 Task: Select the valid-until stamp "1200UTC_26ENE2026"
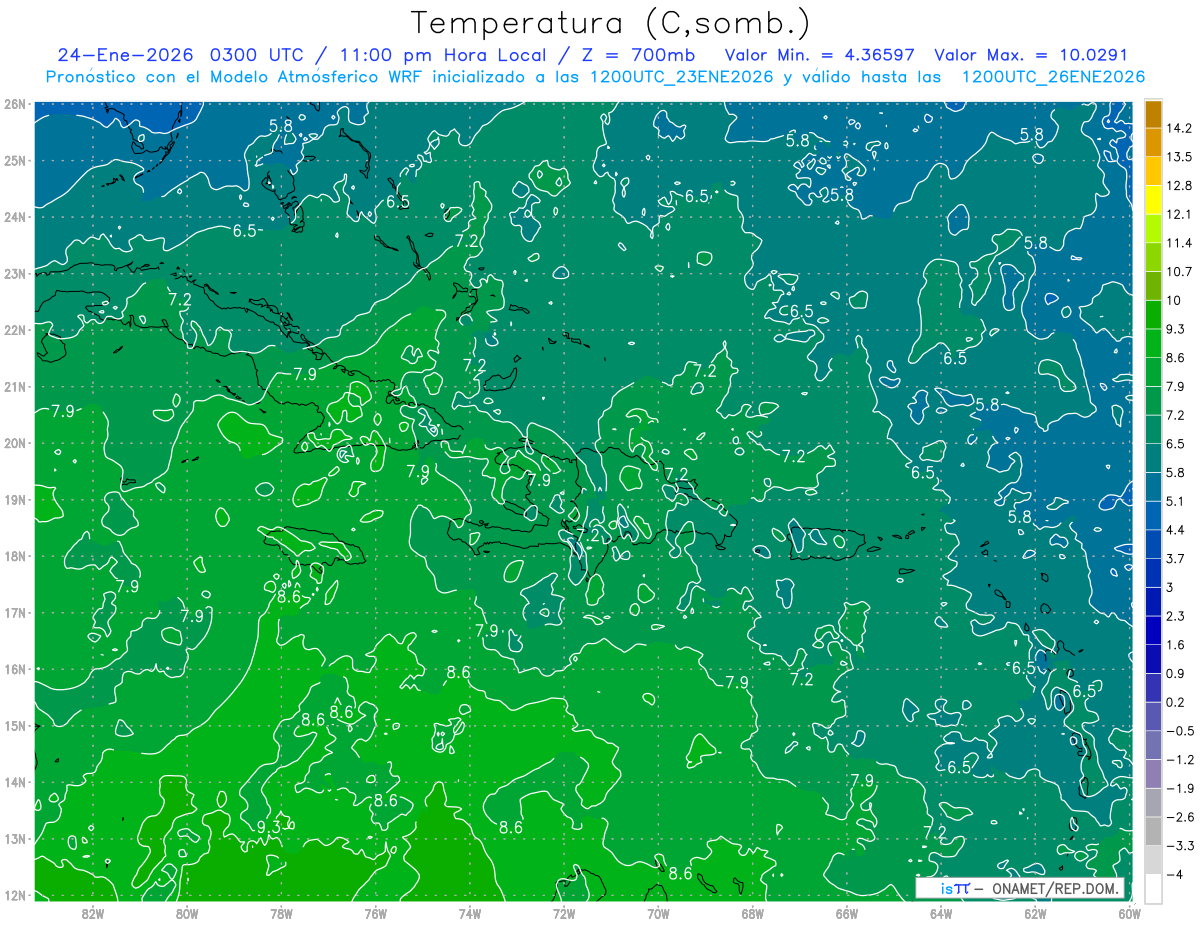pyautogui.click(x=1053, y=77)
